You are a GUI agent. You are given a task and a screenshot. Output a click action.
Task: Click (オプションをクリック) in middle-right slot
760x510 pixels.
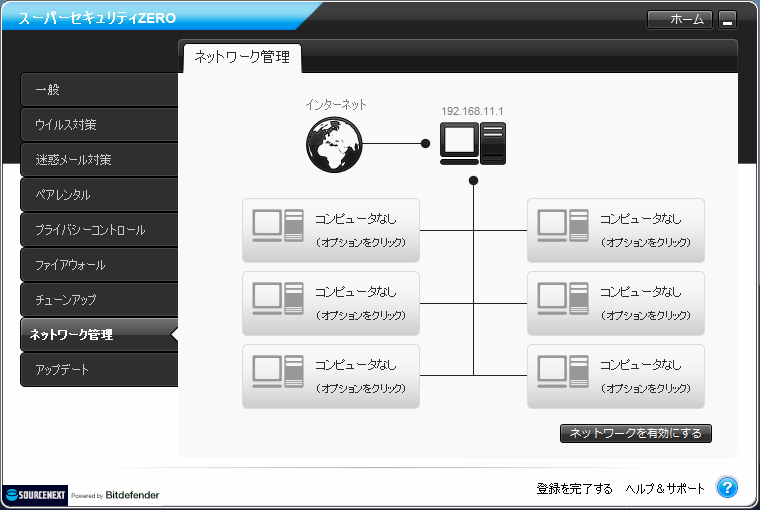point(646,315)
